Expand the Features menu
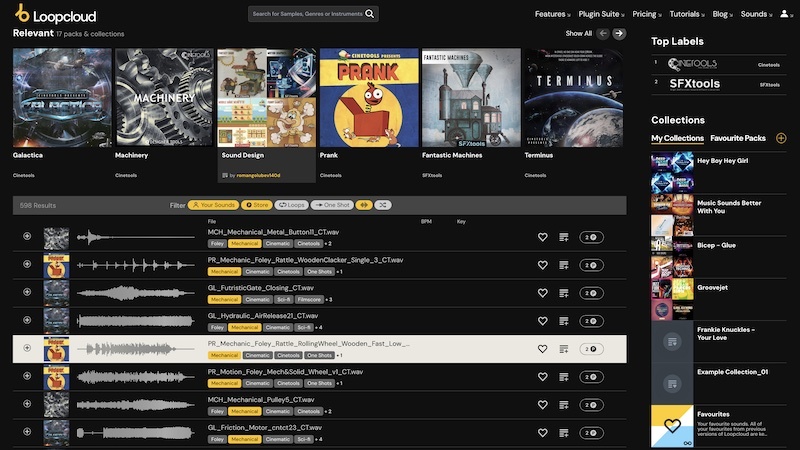This screenshot has width=800, height=450. click(553, 14)
